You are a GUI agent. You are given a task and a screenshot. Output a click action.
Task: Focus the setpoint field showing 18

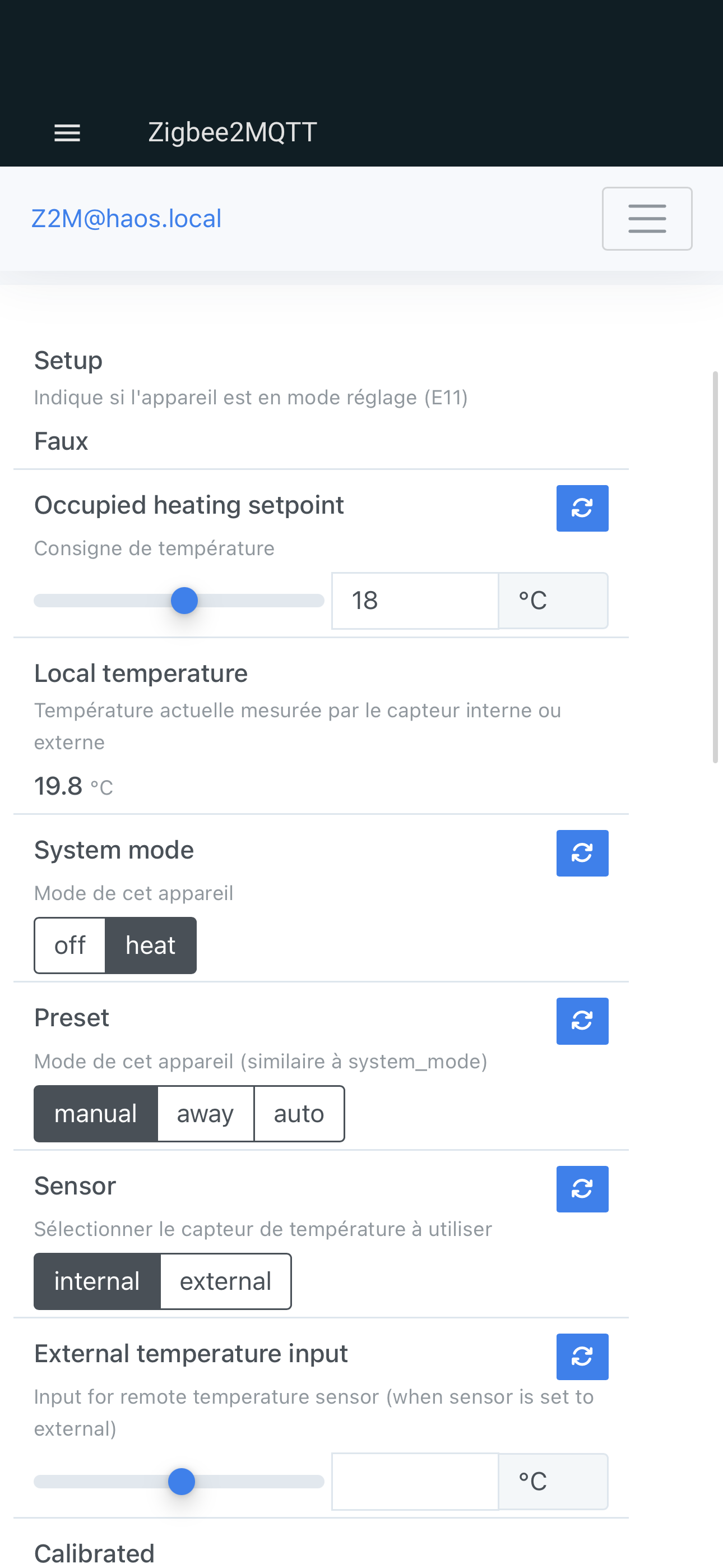point(415,601)
